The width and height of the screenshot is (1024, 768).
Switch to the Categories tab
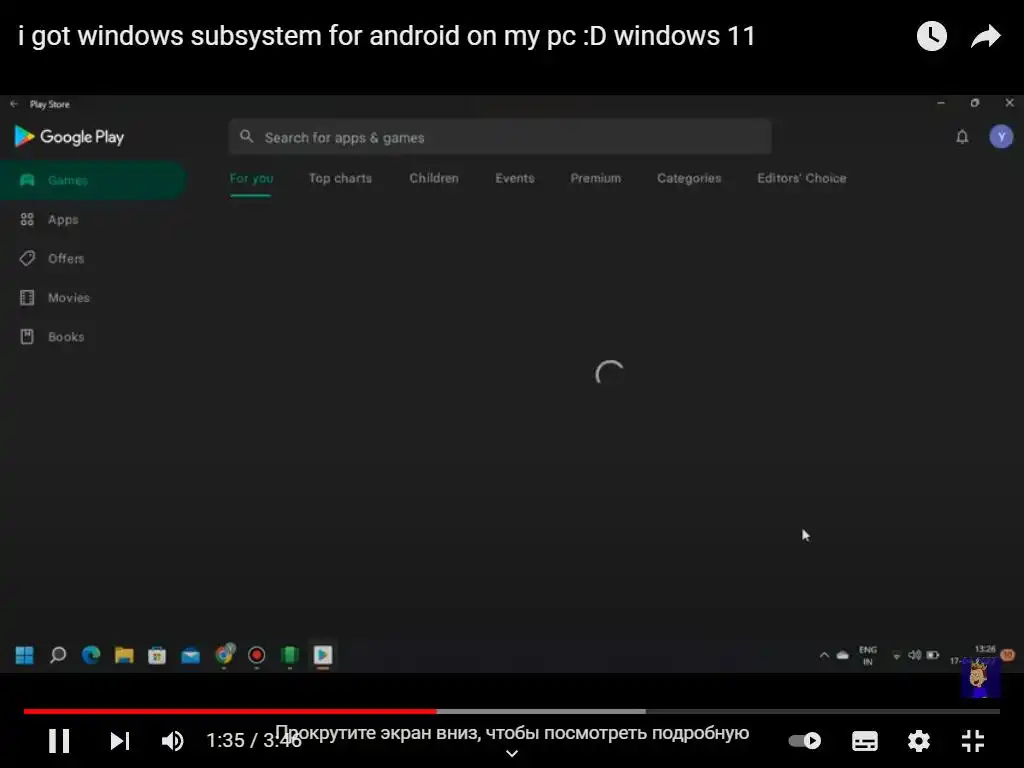(x=689, y=178)
